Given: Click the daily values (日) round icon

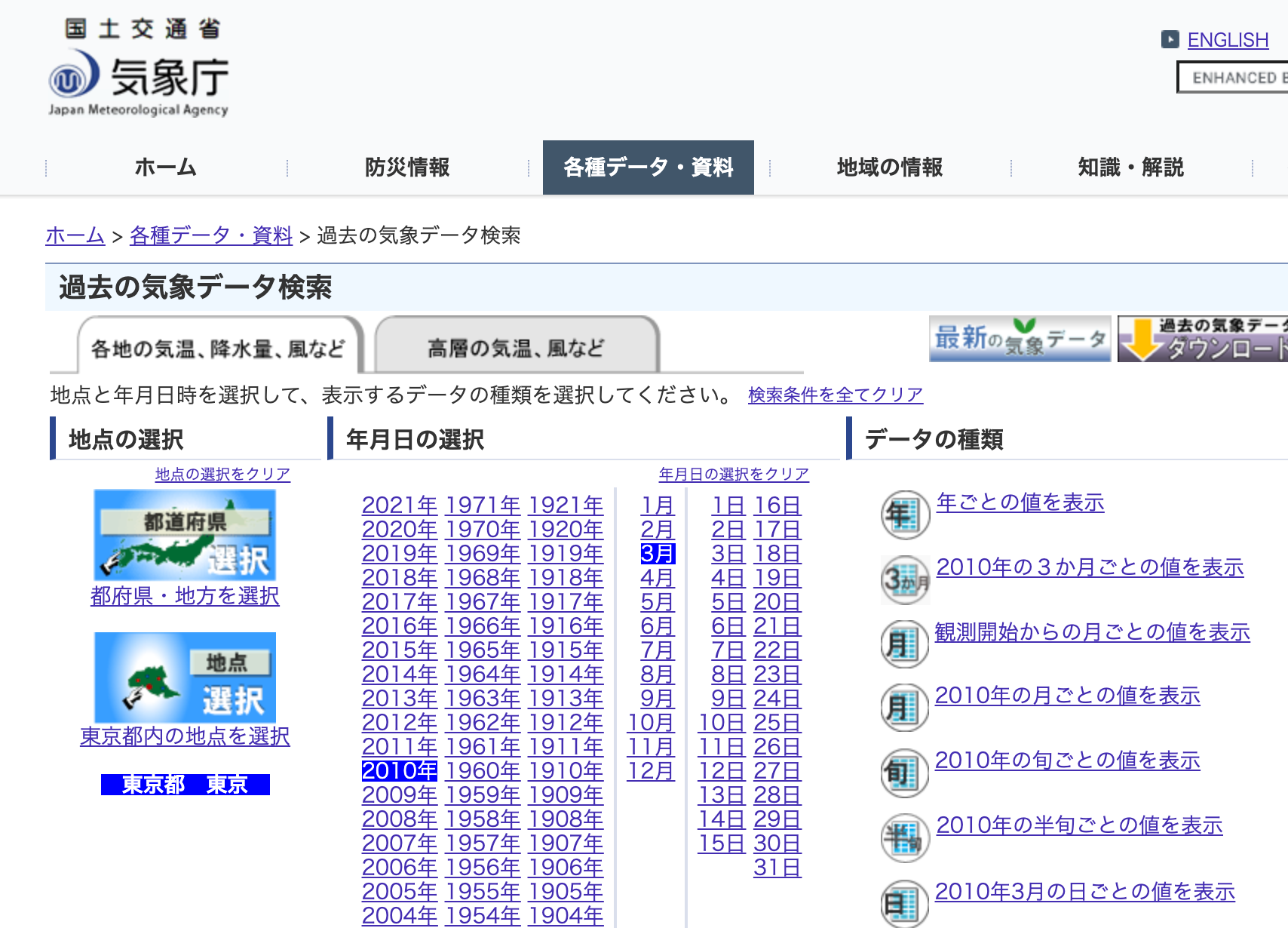Looking at the screenshot, I should click(905, 903).
